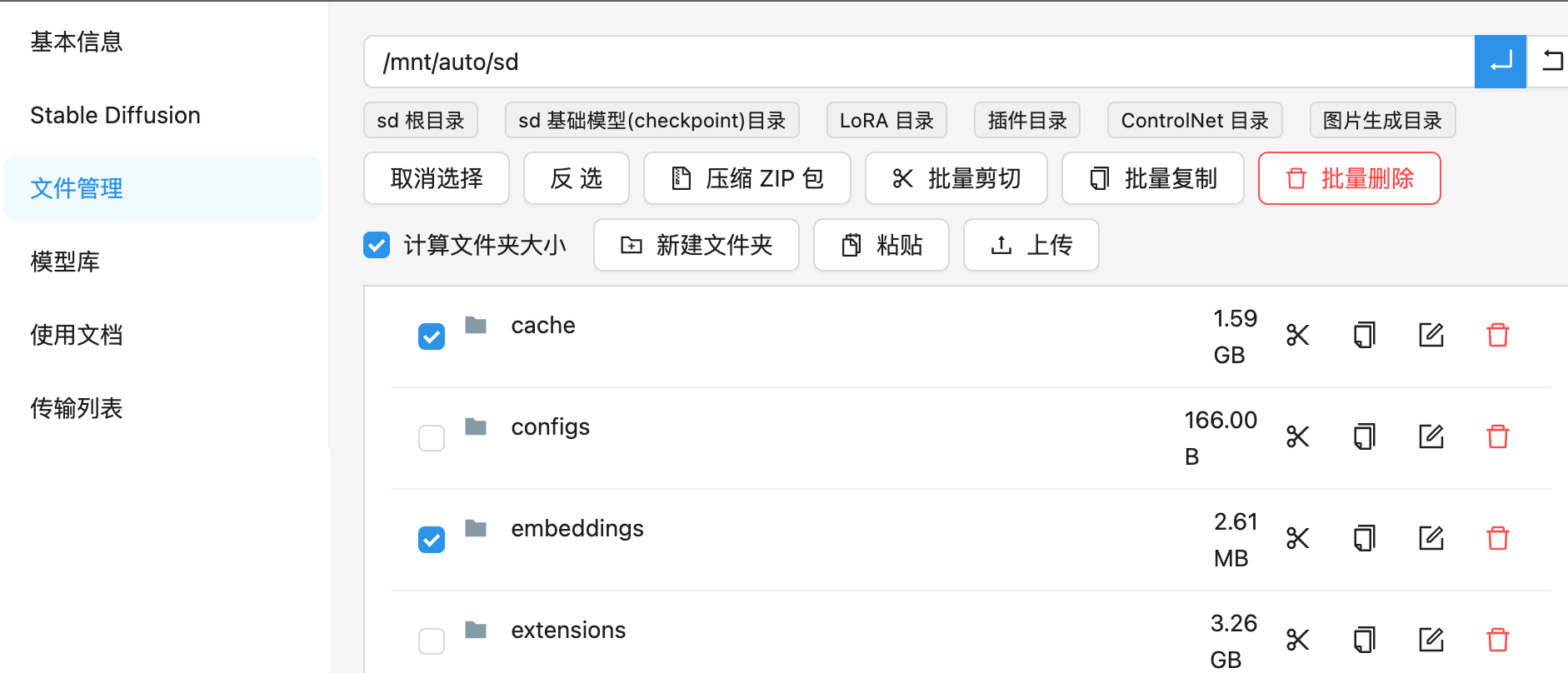Uncheck the cache folder checkbox
The width and height of the screenshot is (1568, 673).
(432, 336)
